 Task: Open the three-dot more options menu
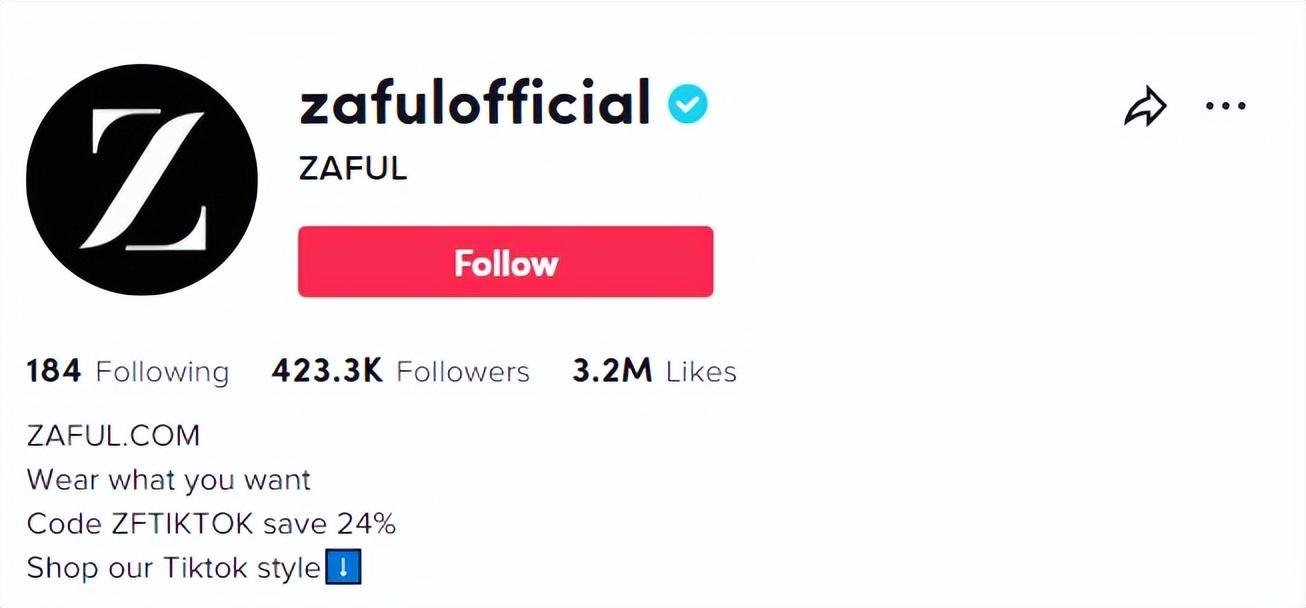tap(1225, 106)
